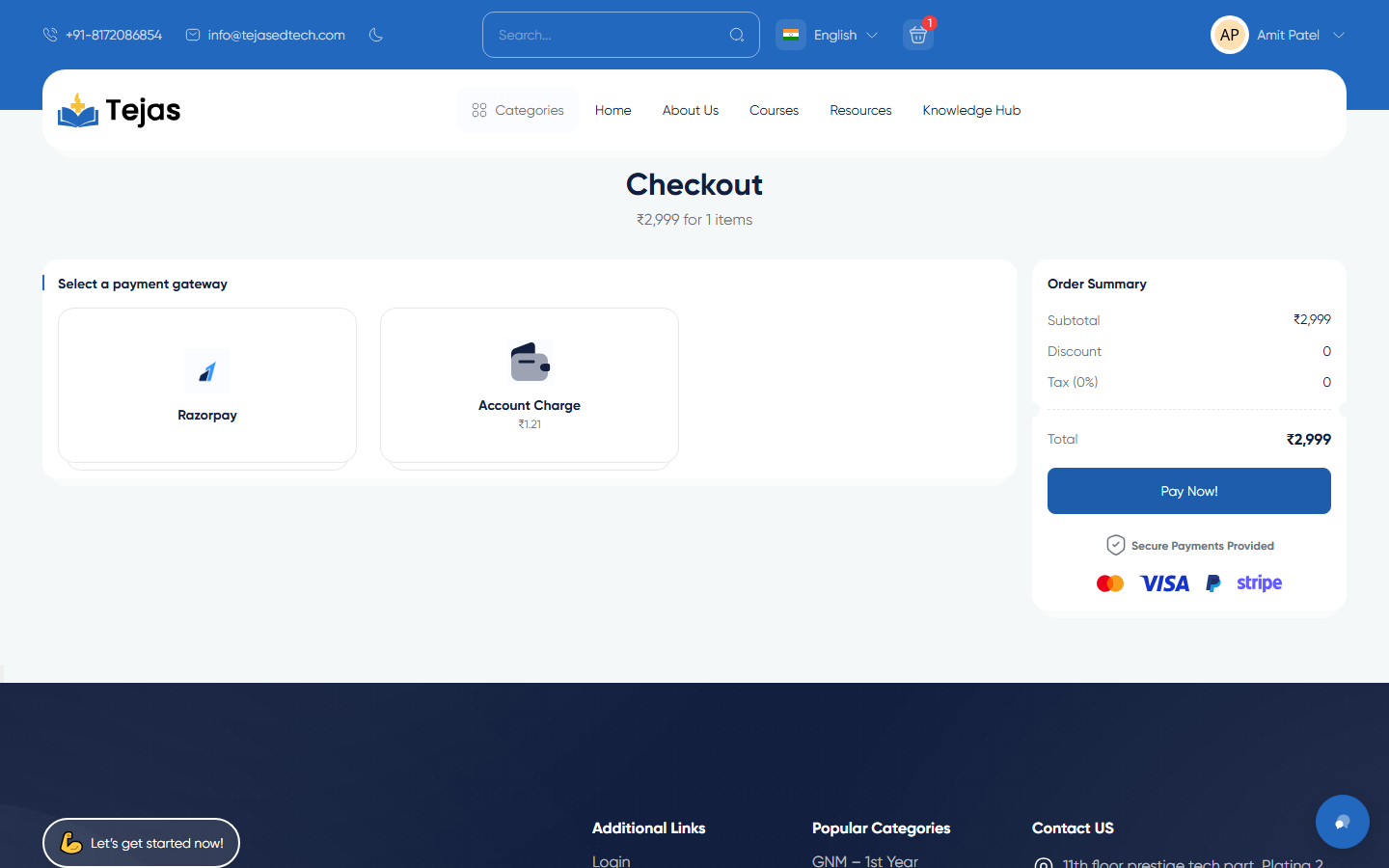
Task: Expand the Amit Patel account chevron
Action: tap(1339, 35)
